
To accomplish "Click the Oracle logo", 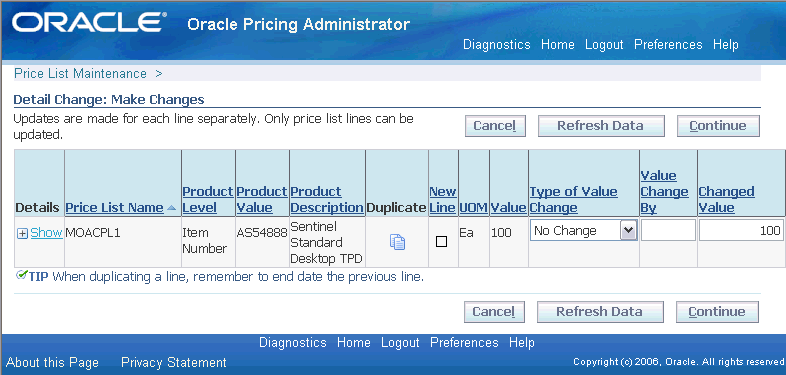I will pyautogui.click(x=89, y=23).
